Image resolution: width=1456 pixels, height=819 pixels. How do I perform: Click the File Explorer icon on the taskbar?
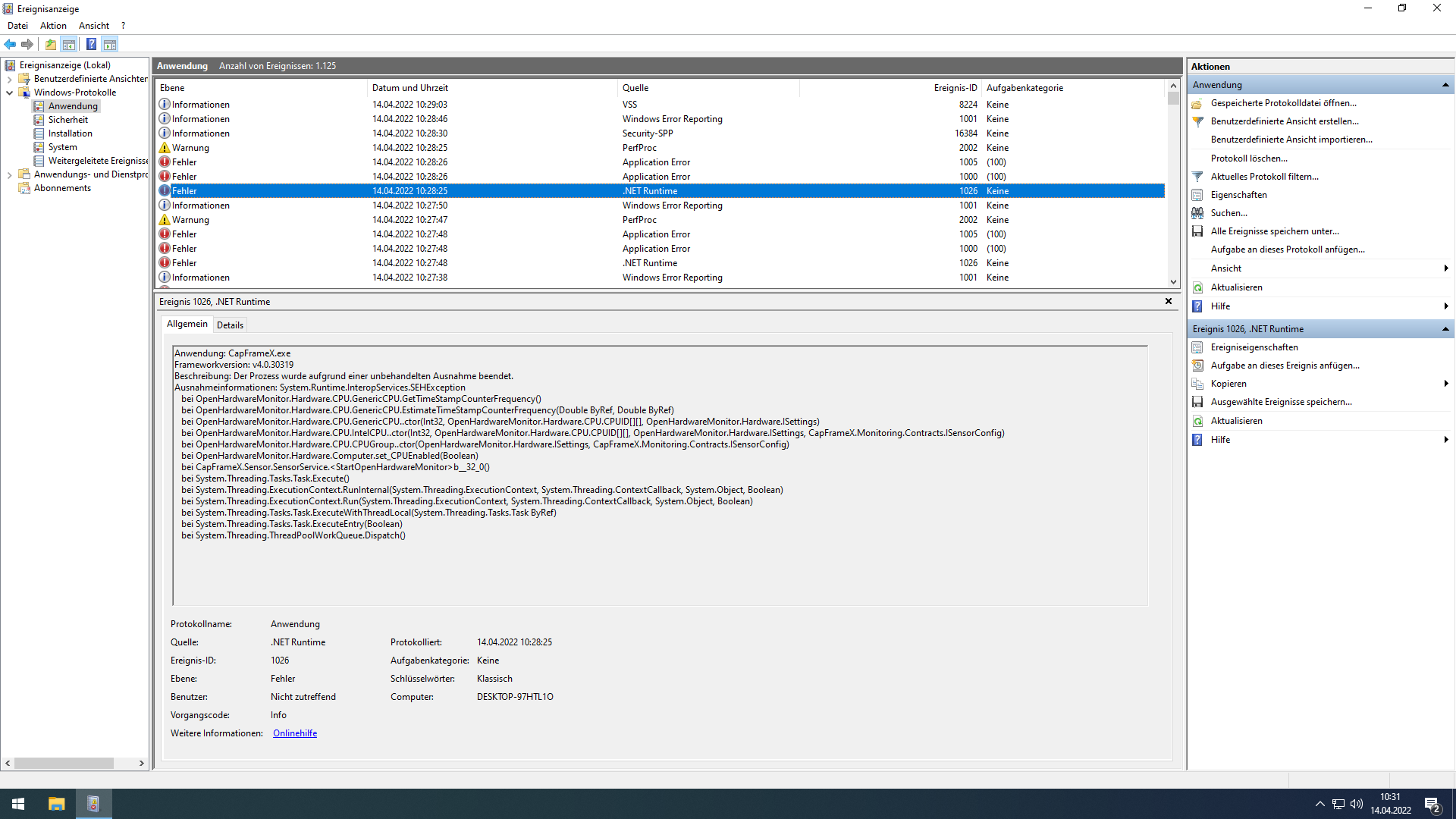pos(56,804)
